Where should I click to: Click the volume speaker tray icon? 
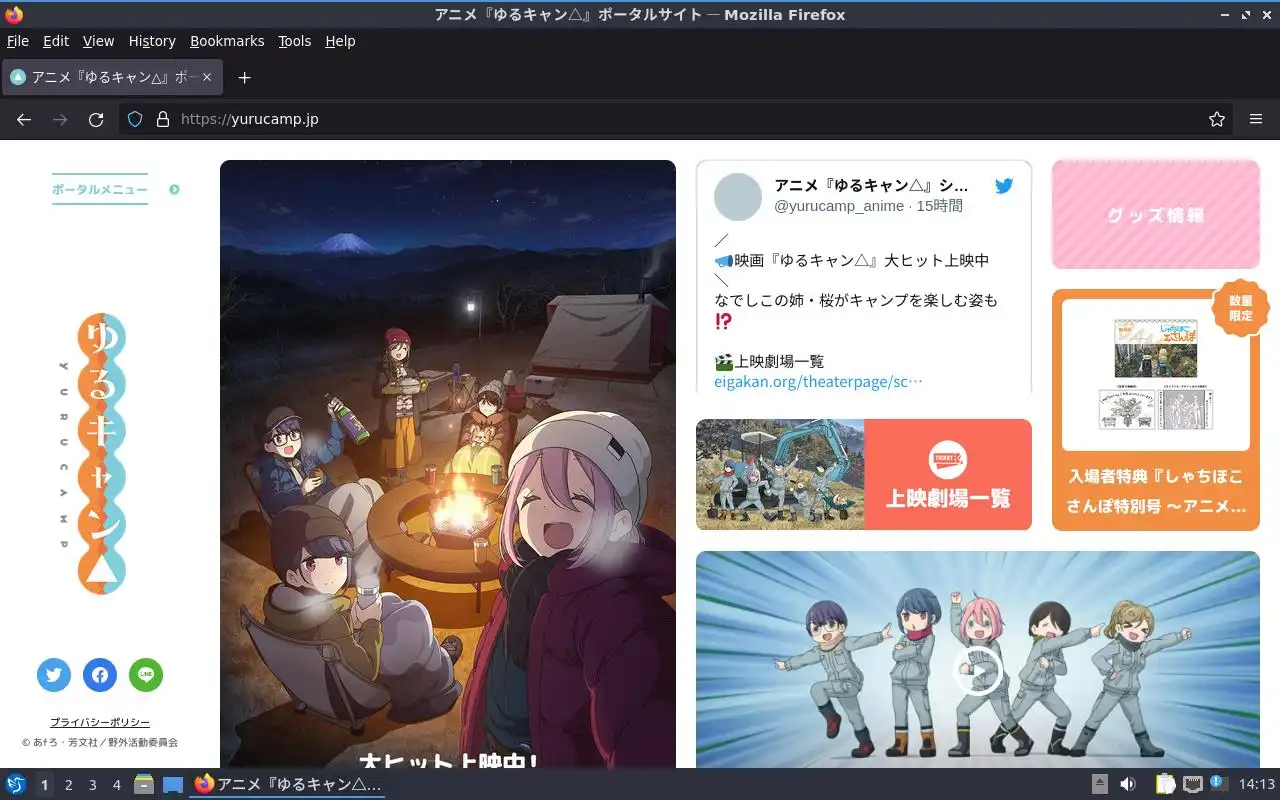coord(1128,784)
